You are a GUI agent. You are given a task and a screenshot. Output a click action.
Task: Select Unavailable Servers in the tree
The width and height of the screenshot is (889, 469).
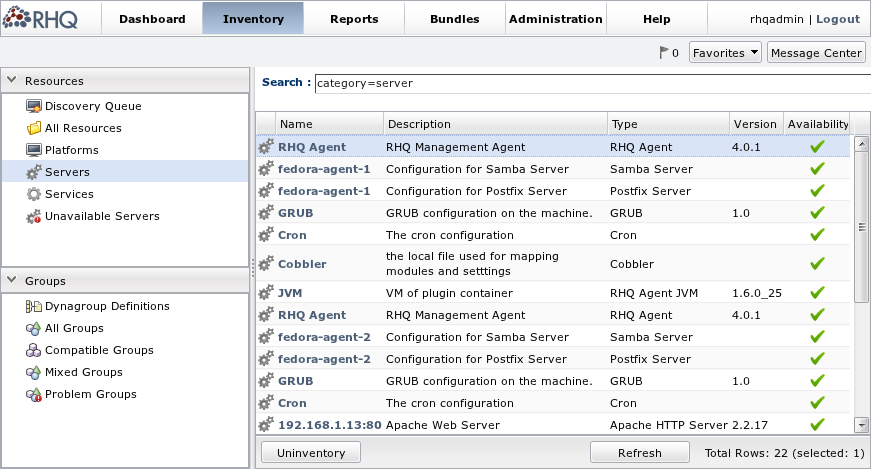click(102, 216)
